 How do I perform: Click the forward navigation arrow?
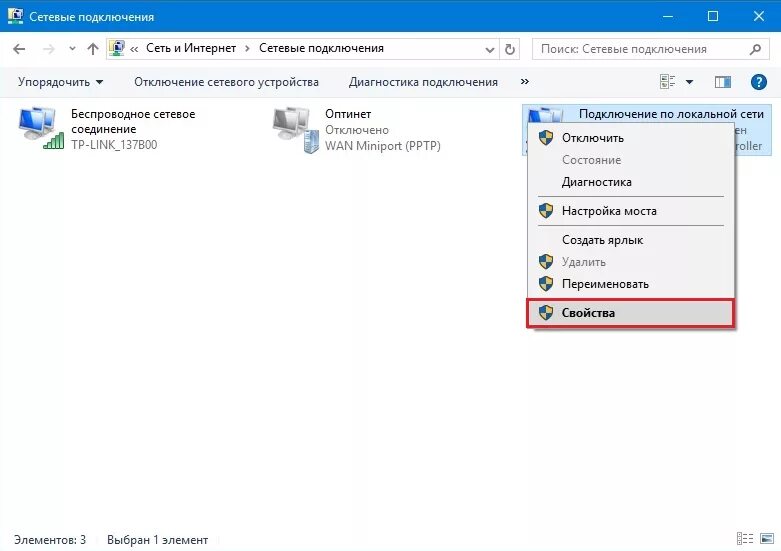(48, 49)
